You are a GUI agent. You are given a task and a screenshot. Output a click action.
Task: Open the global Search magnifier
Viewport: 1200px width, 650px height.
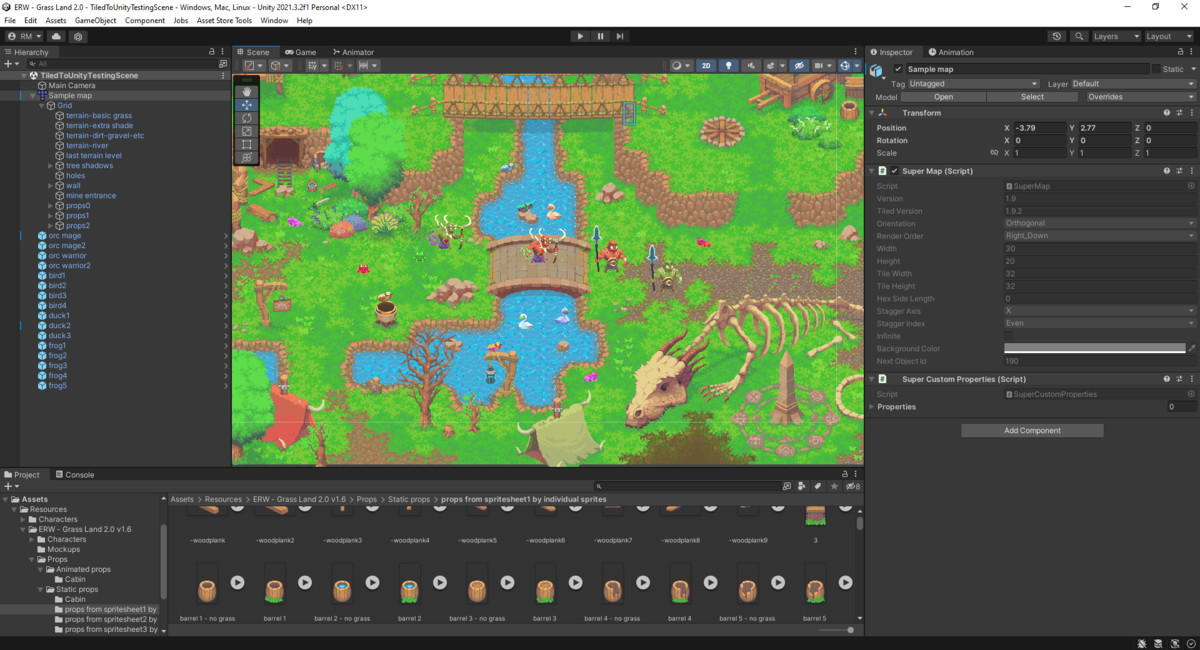1079,36
